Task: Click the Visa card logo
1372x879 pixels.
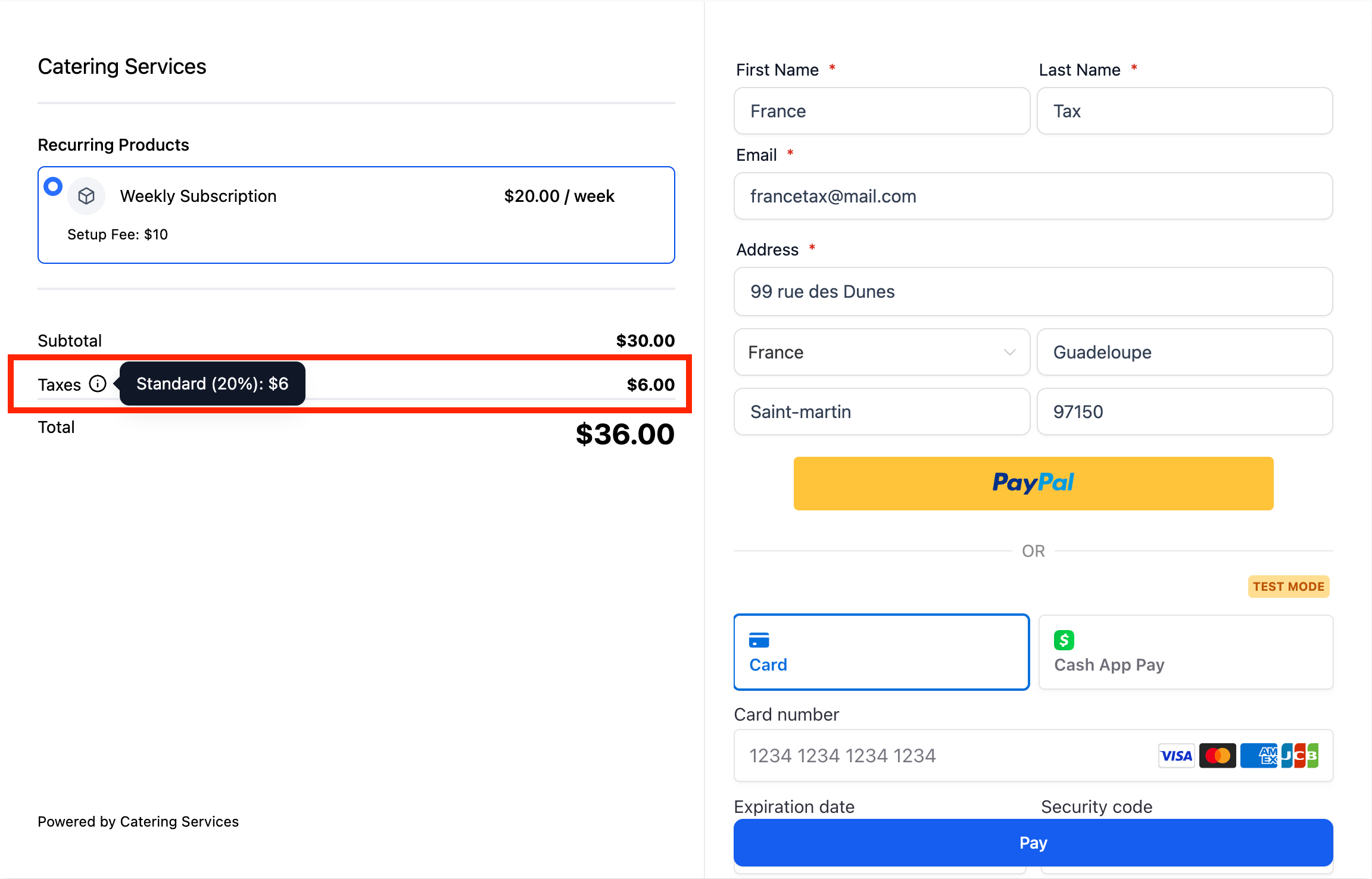Action: [1176, 756]
